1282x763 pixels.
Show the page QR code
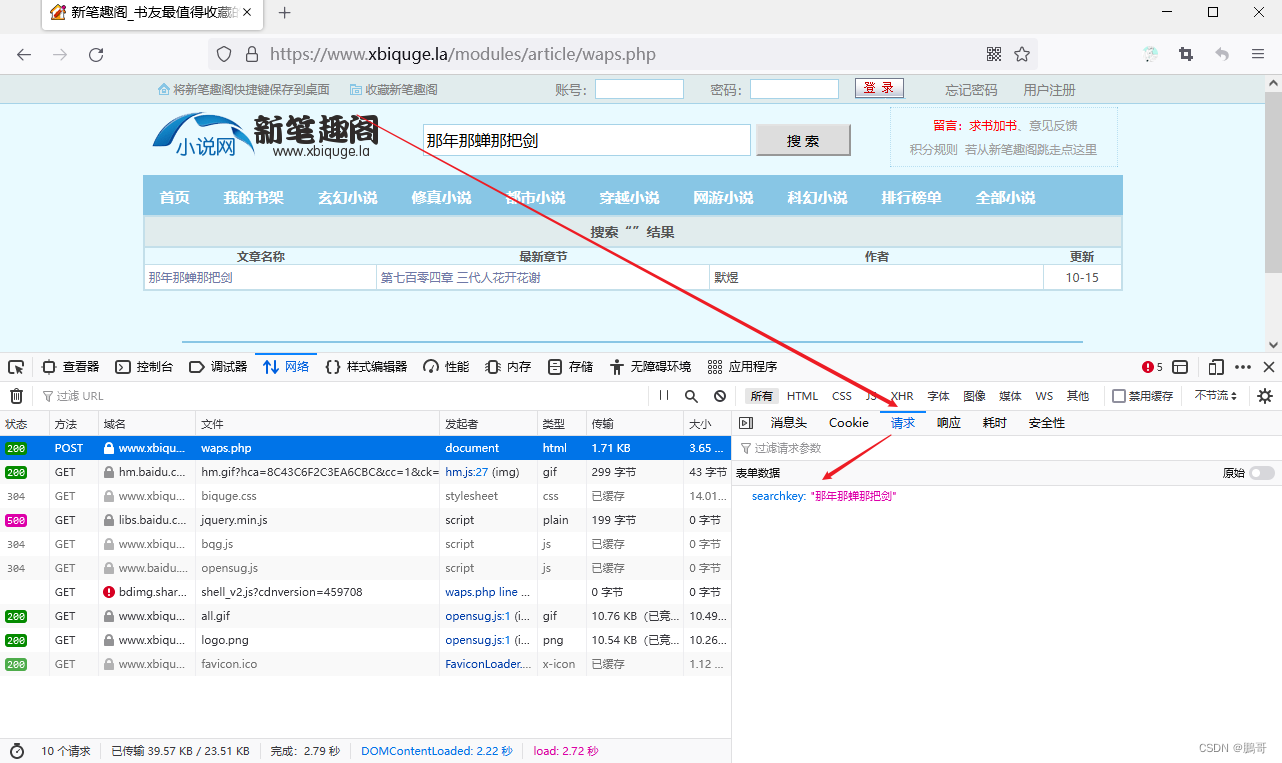[x=994, y=54]
